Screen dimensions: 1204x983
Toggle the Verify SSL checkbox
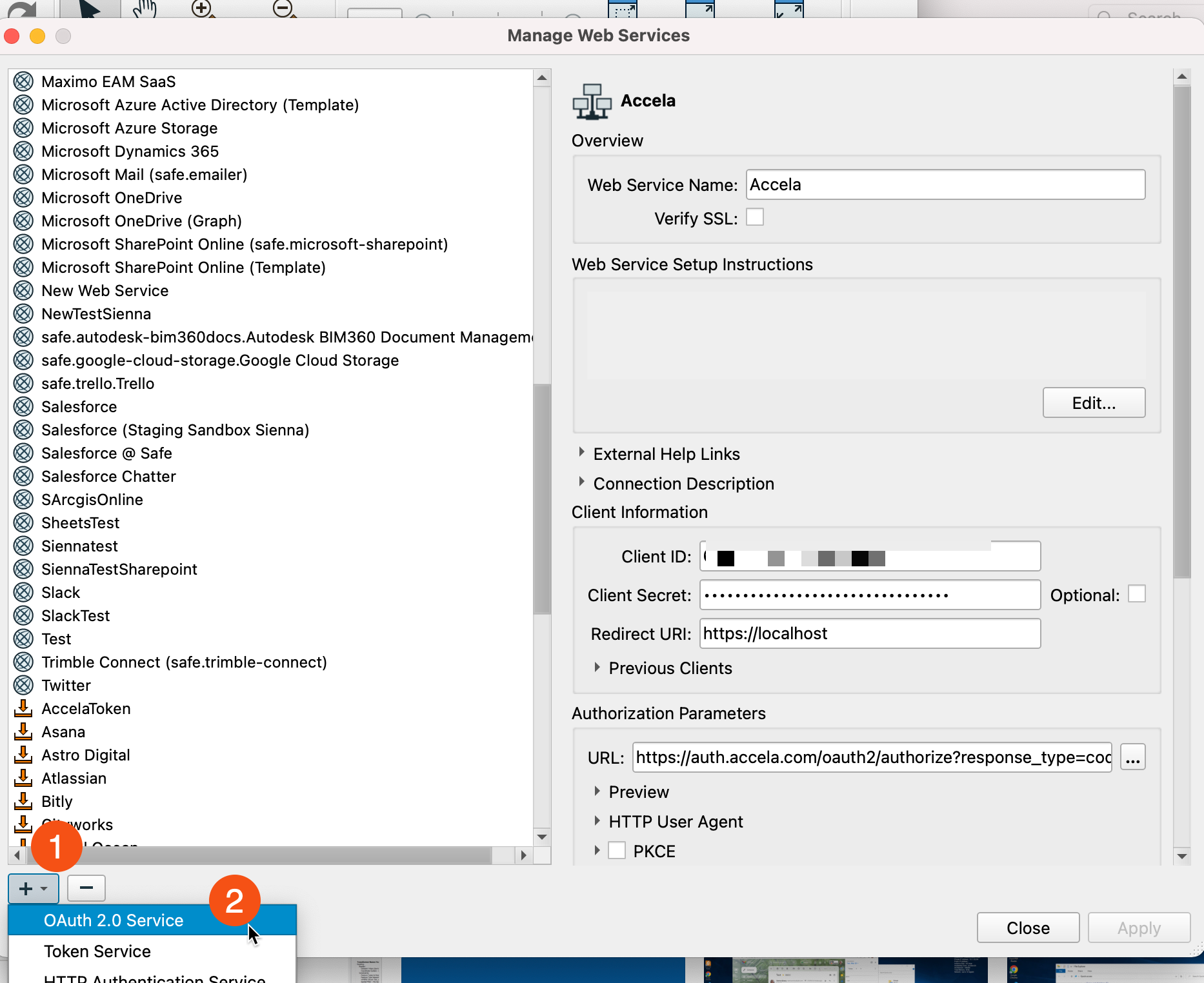click(755, 217)
